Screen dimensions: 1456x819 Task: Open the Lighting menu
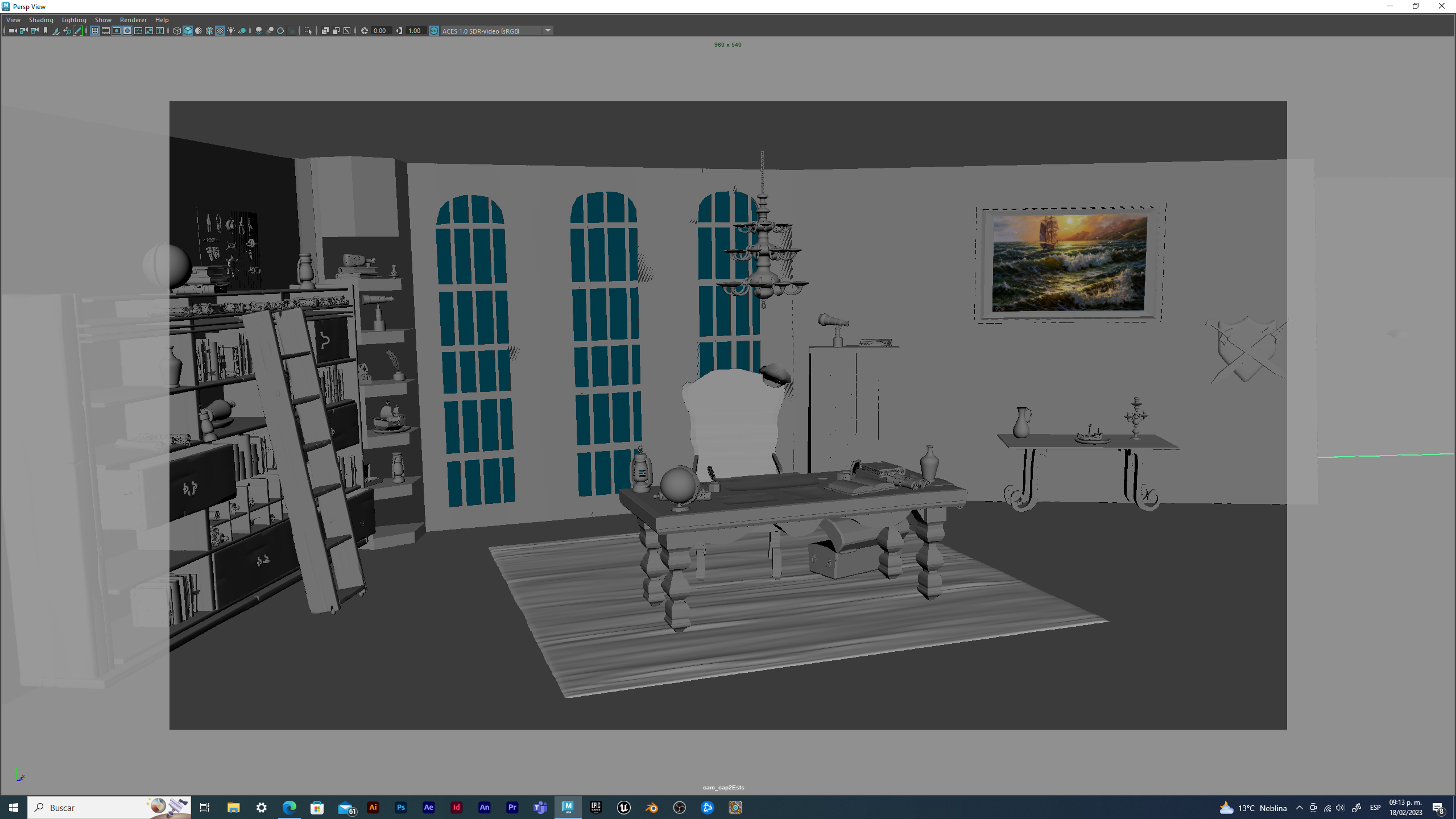coord(74,20)
